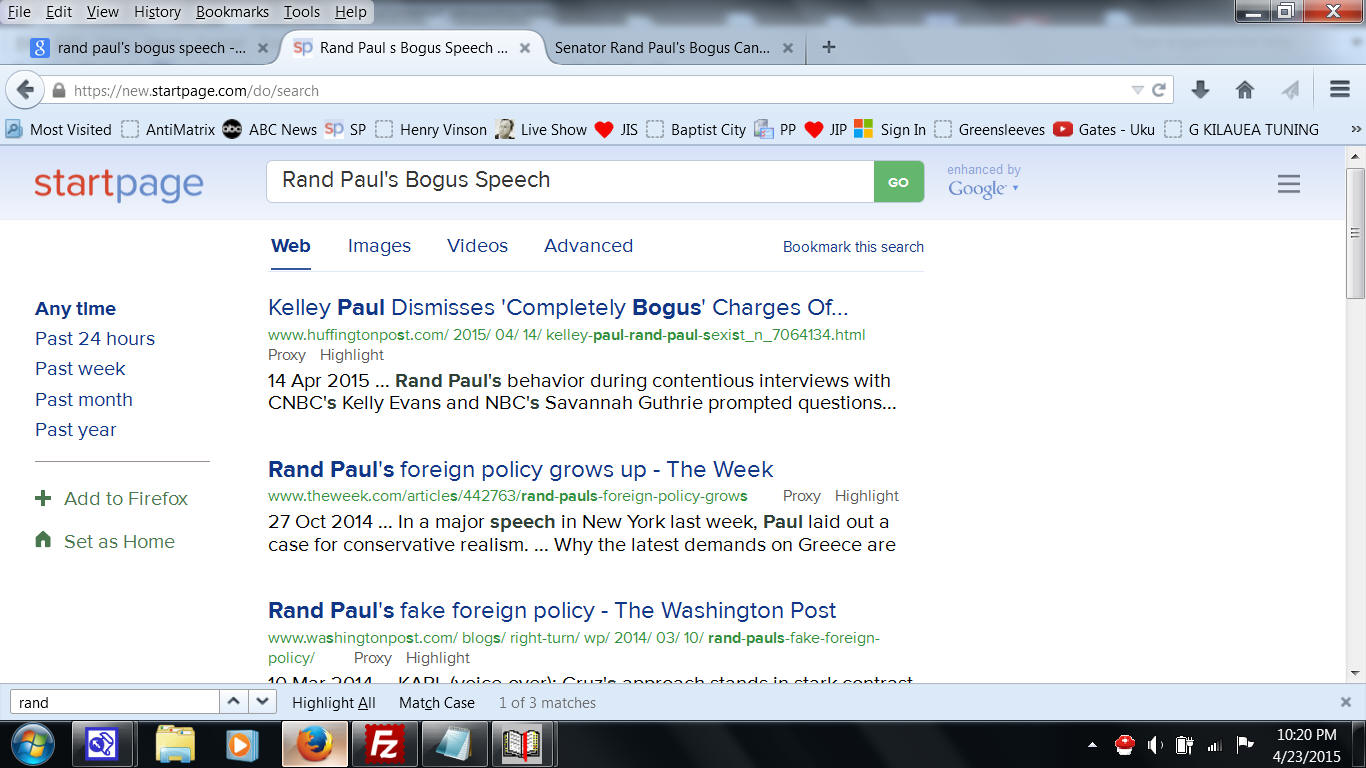Open Live Show bookmark
The width and height of the screenshot is (1366, 768).
tap(541, 129)
